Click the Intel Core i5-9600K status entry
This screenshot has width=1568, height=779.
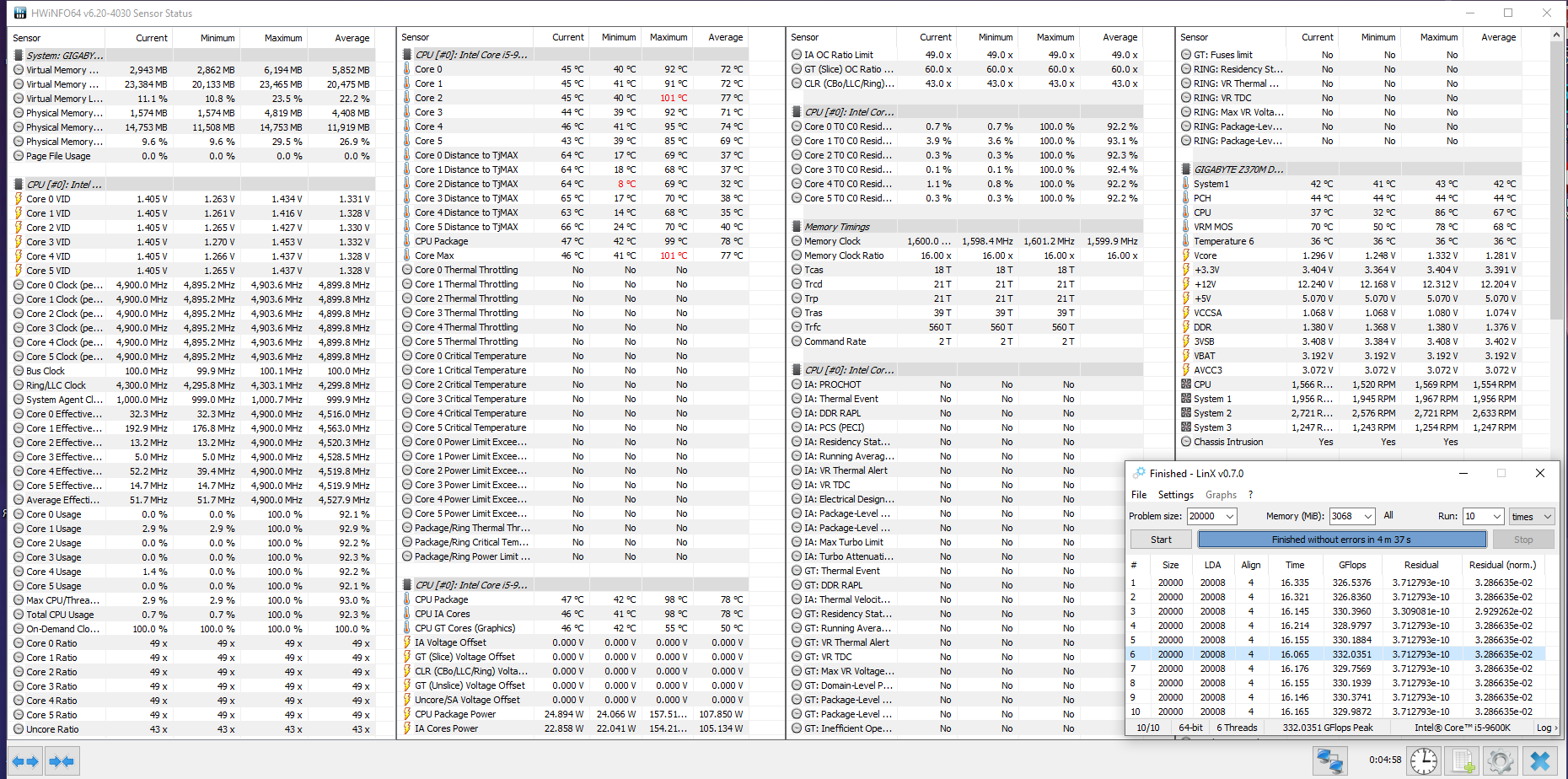[x=1463, y=728]
